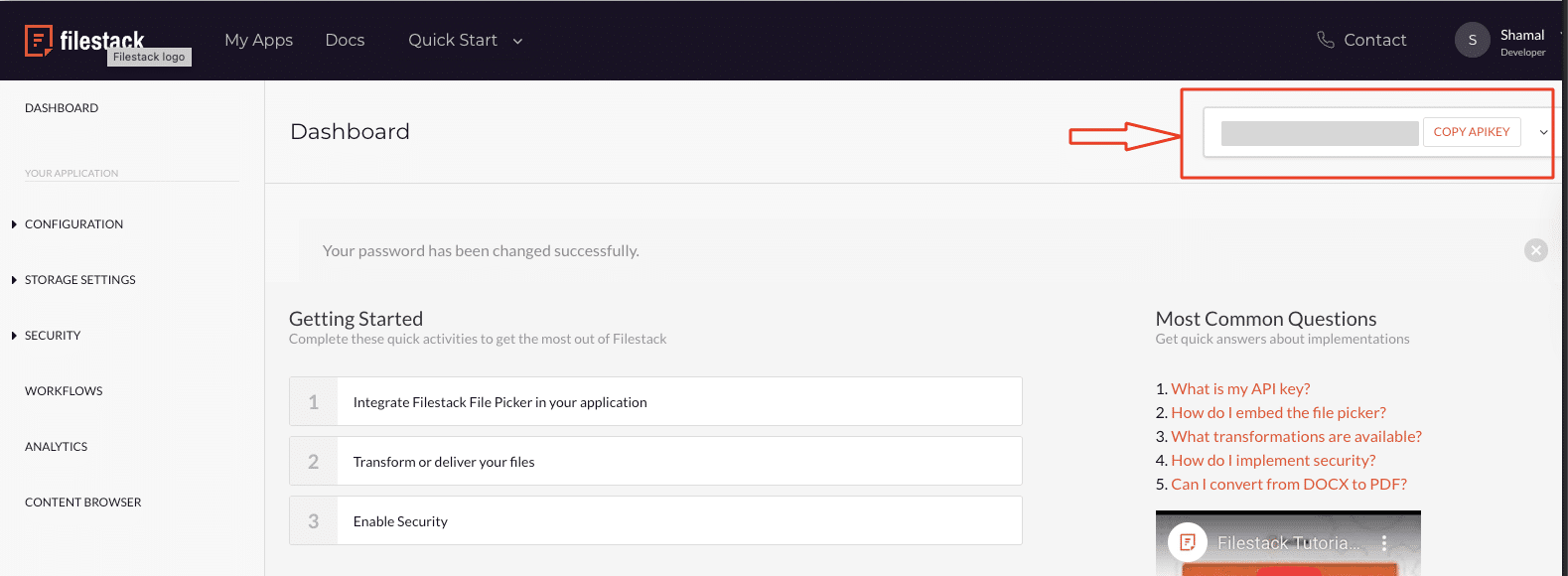This screenshot has width=1568, height=576.
Task: Open the user avatar circle labeled S
Action: (1472, 40)
